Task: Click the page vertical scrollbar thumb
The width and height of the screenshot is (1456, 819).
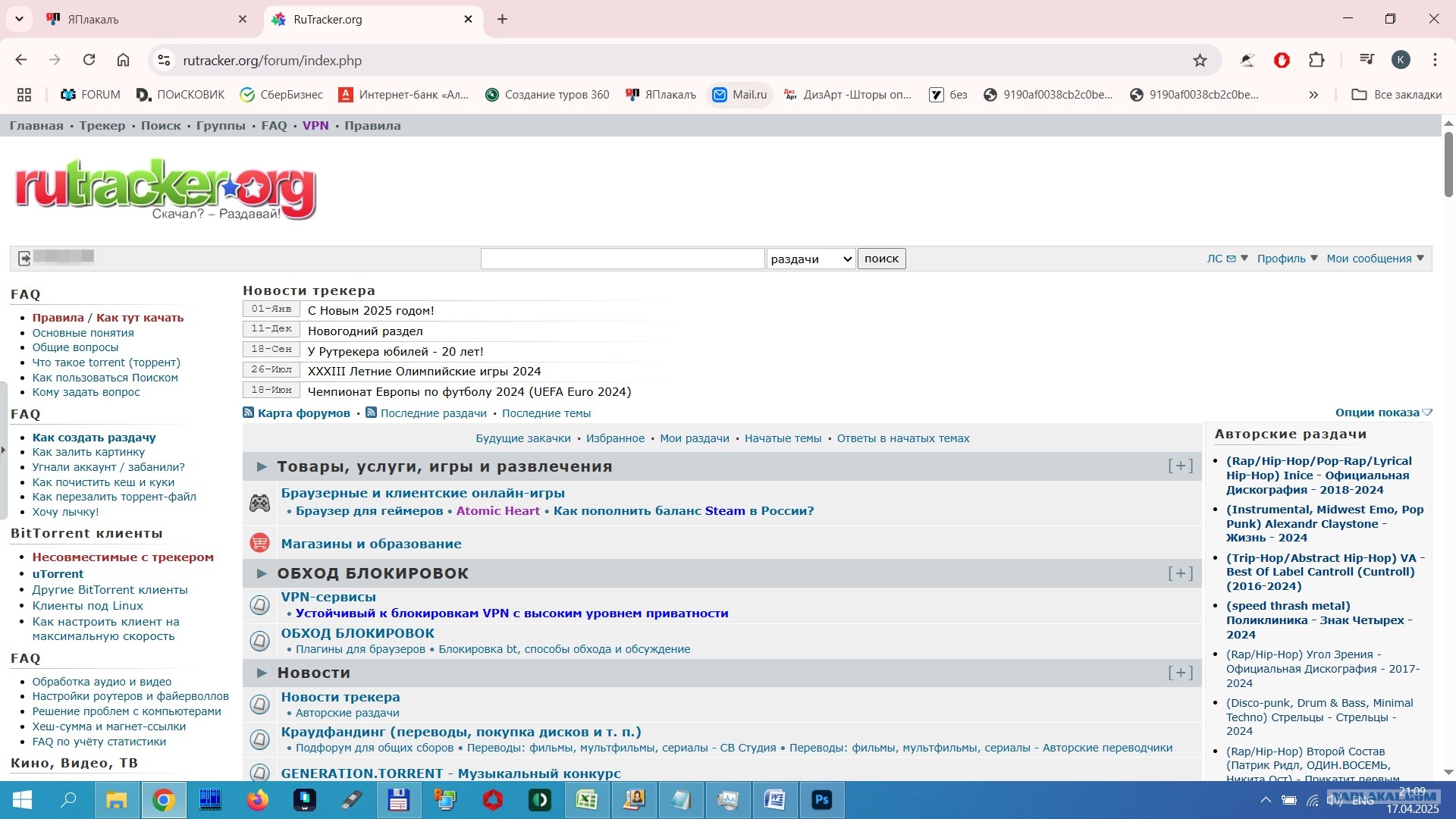Action: (1448, 165)
